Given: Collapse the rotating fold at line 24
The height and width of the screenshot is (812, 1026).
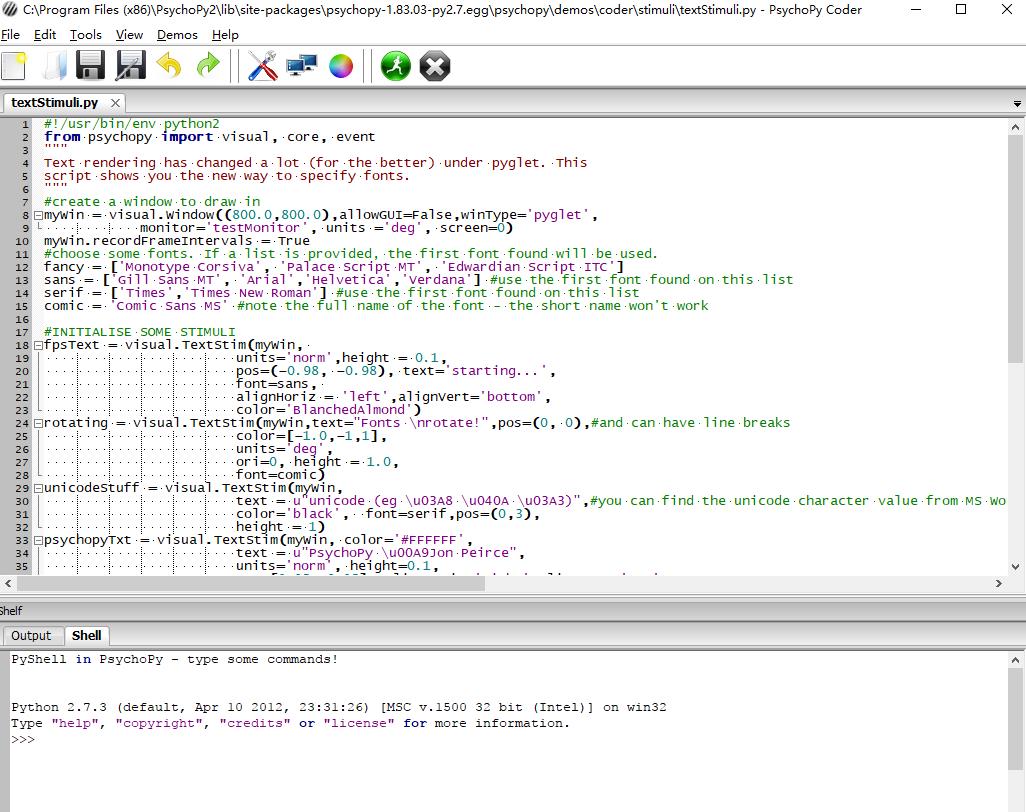Looking at the screenshot, I should coord(38,423).
